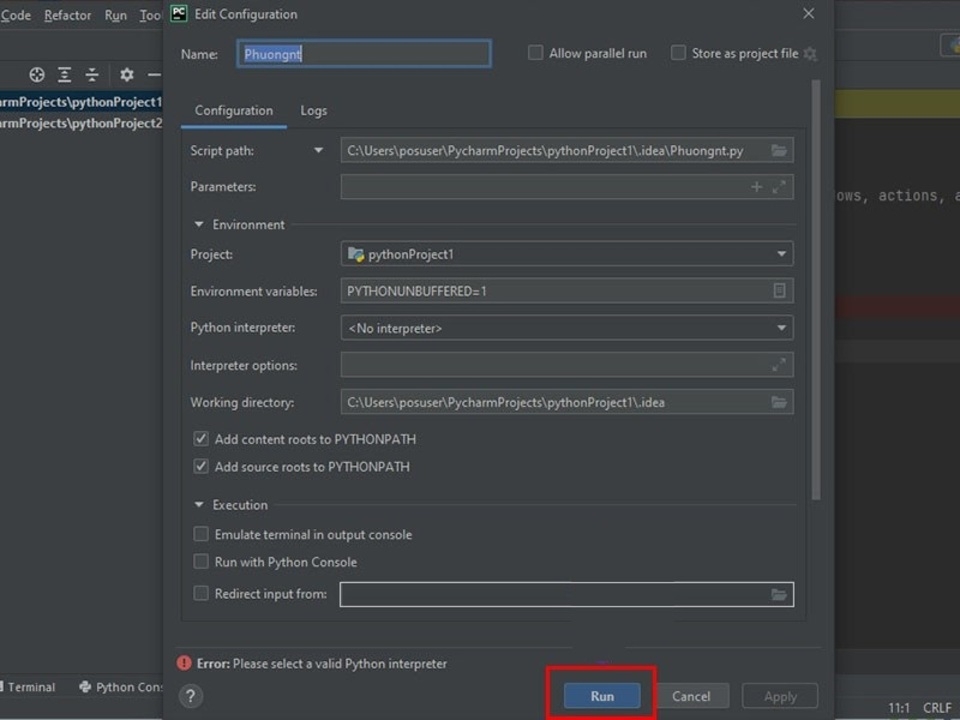The image size is (960, 720).
Task: Enable Run with Python Console
Action: pyautogui.click(x=200, y=562)
